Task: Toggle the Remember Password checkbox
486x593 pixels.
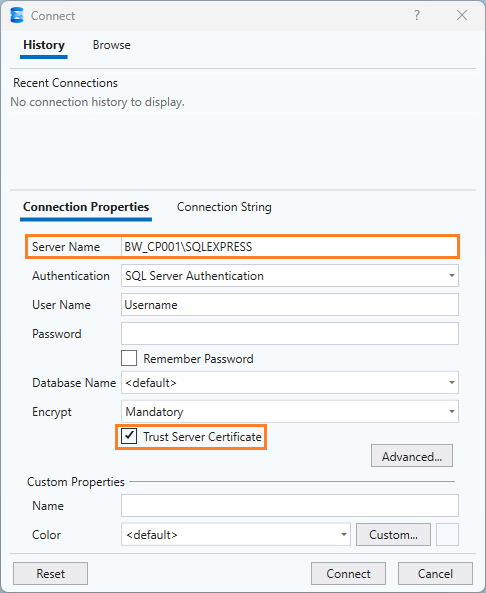Action: pos(129,358)
